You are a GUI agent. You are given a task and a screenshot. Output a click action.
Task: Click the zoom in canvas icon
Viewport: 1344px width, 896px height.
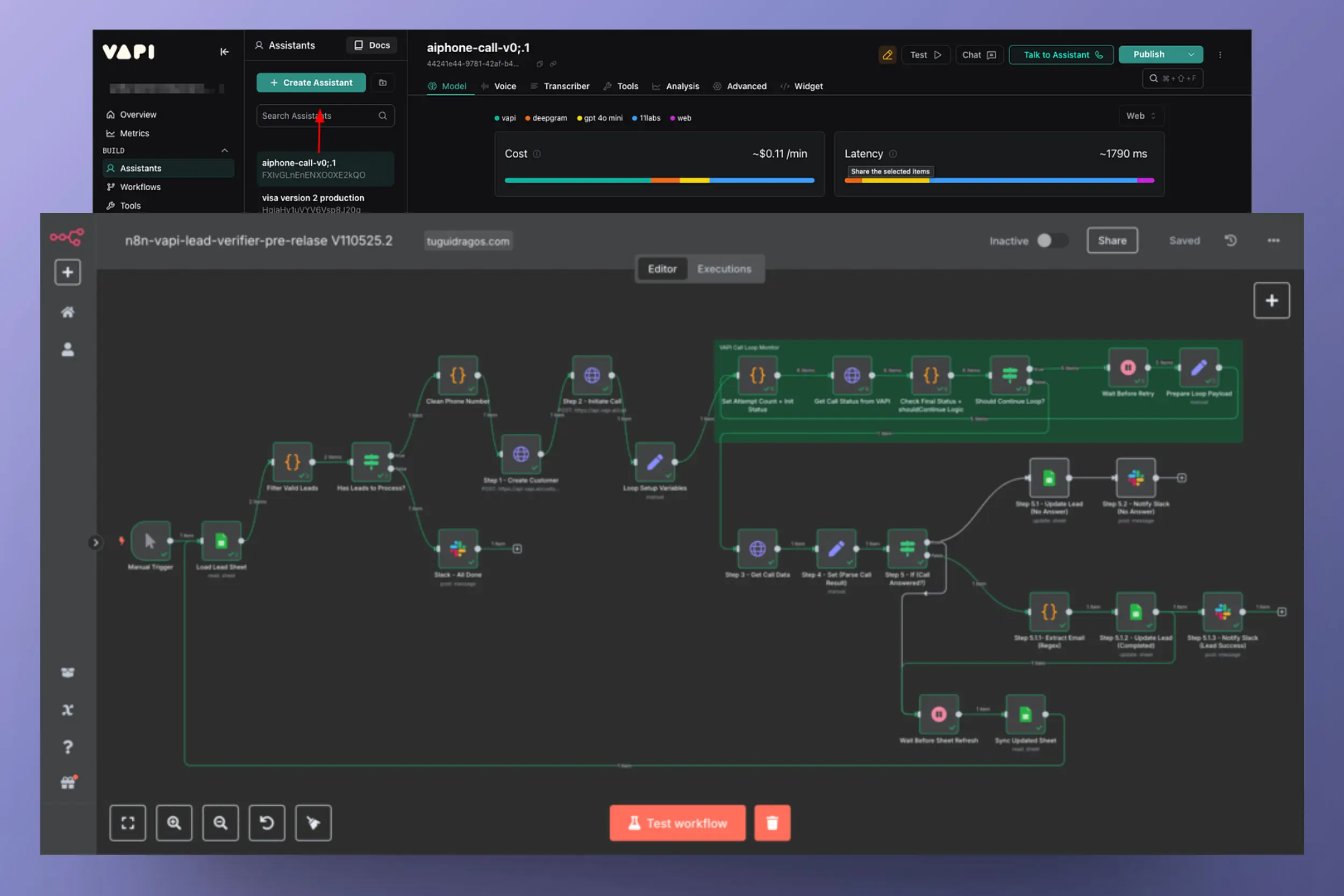(x=174, y=823)
